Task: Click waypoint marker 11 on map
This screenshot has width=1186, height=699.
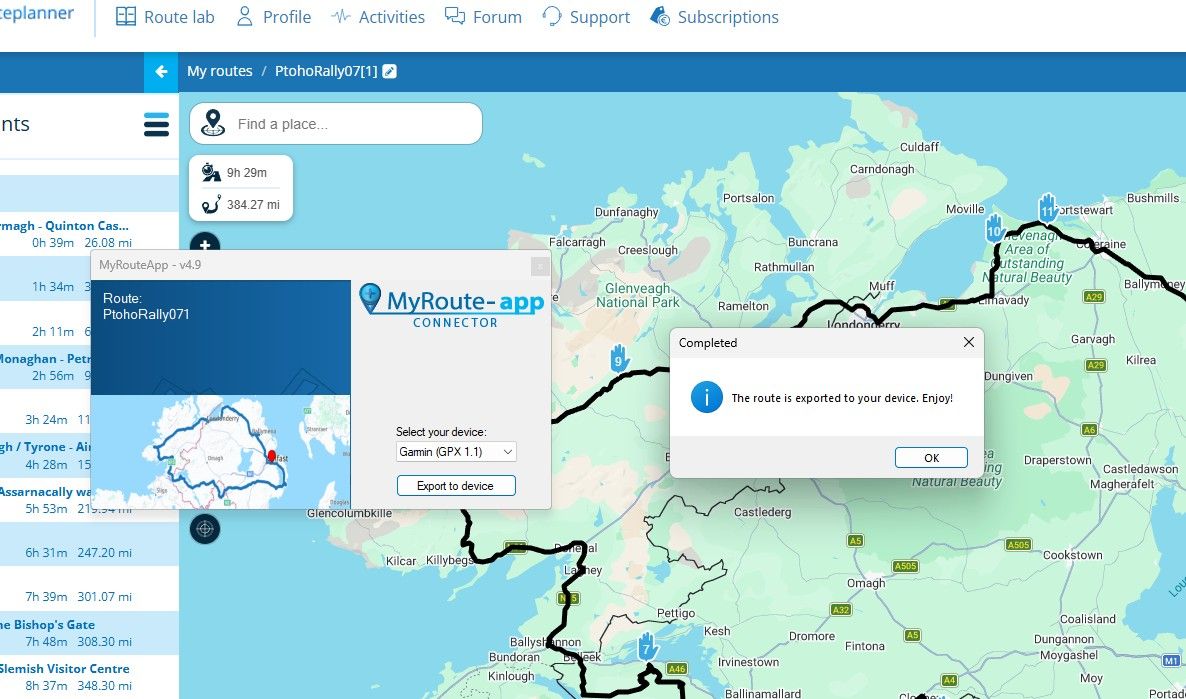Action: (1048, 207)
